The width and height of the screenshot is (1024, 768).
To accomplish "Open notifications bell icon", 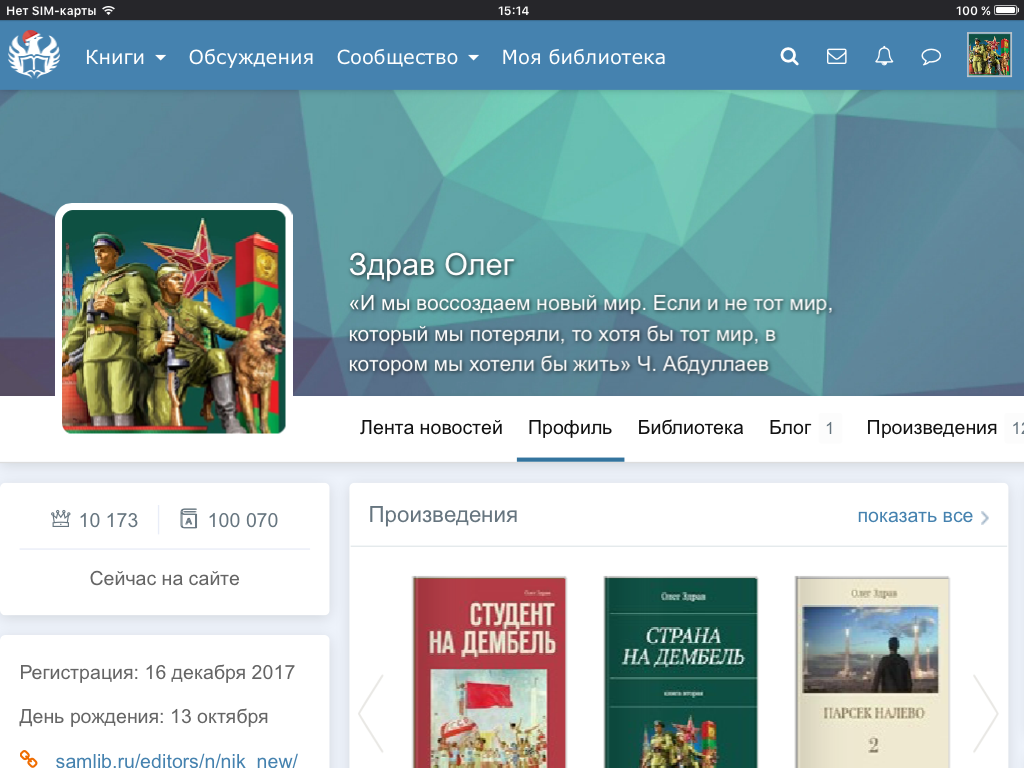I will (x=884, y=57).
